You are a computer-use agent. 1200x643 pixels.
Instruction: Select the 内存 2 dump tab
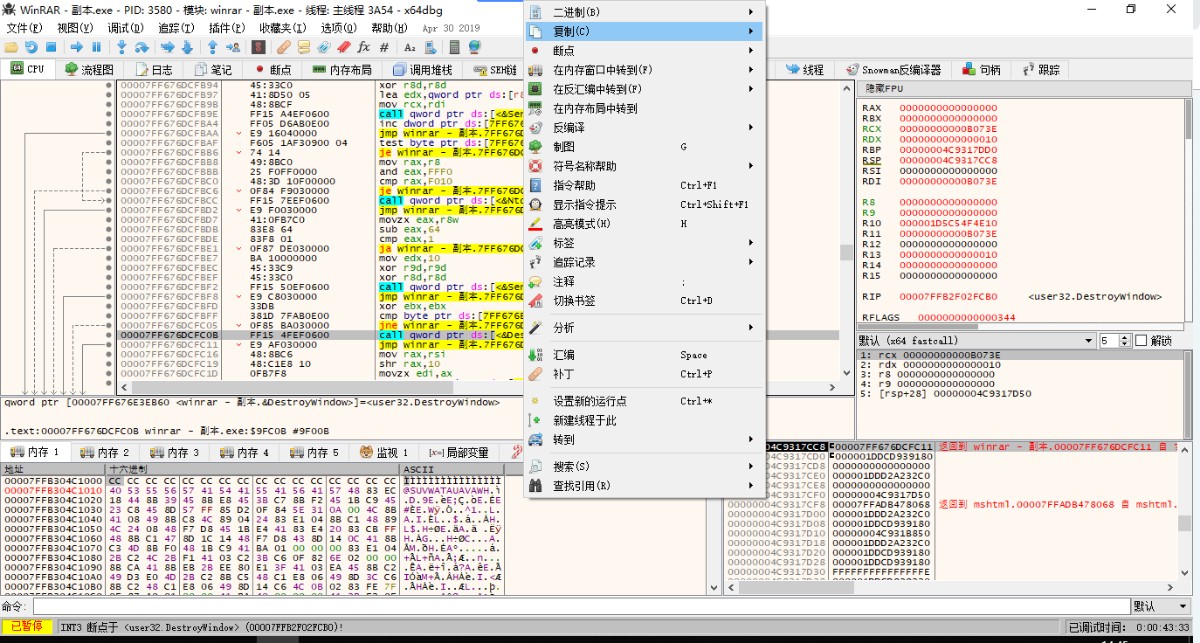click(x=105, y=453)
